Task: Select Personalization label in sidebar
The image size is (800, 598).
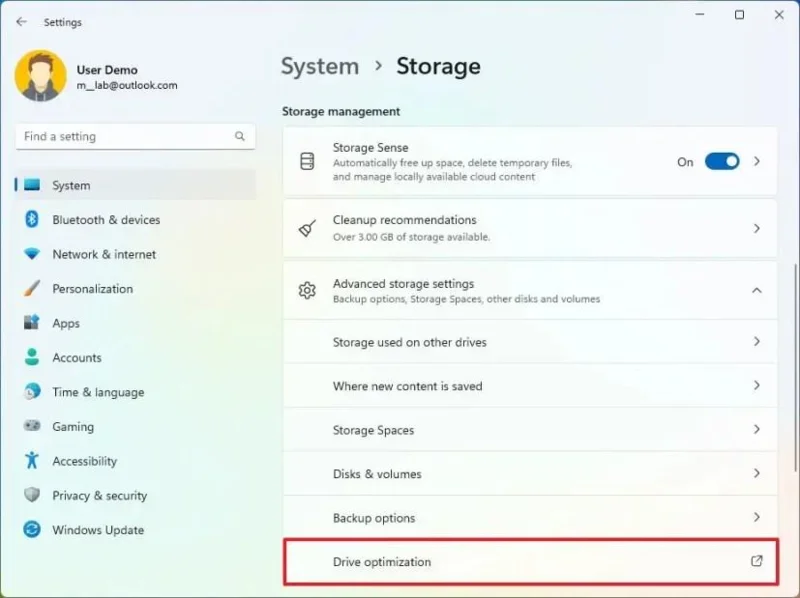Action: pyautogui.click(x=92, y=289)
